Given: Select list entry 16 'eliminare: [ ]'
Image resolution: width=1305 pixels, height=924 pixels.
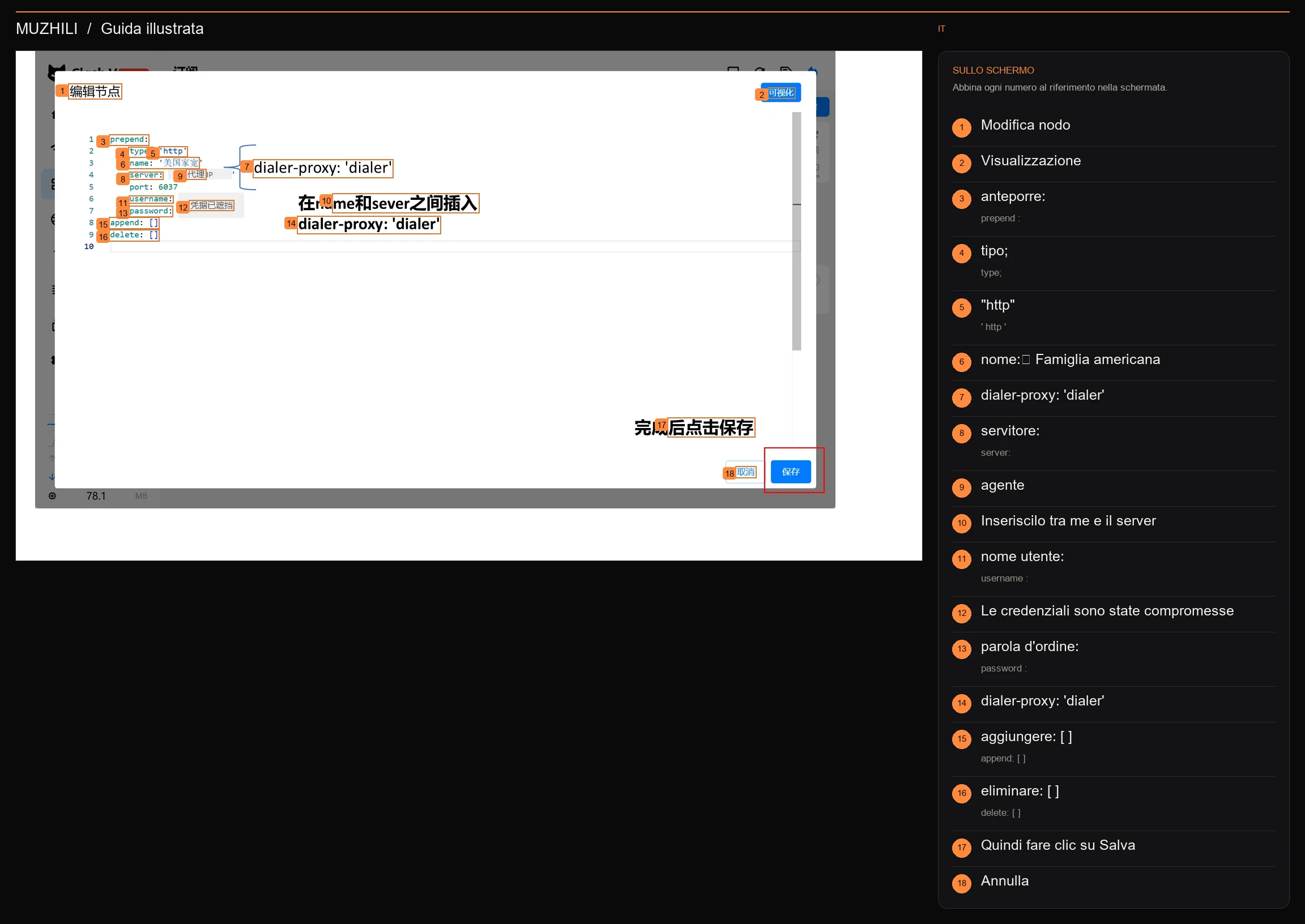Looking at the screenshot, I should (x=1113, y=804).
